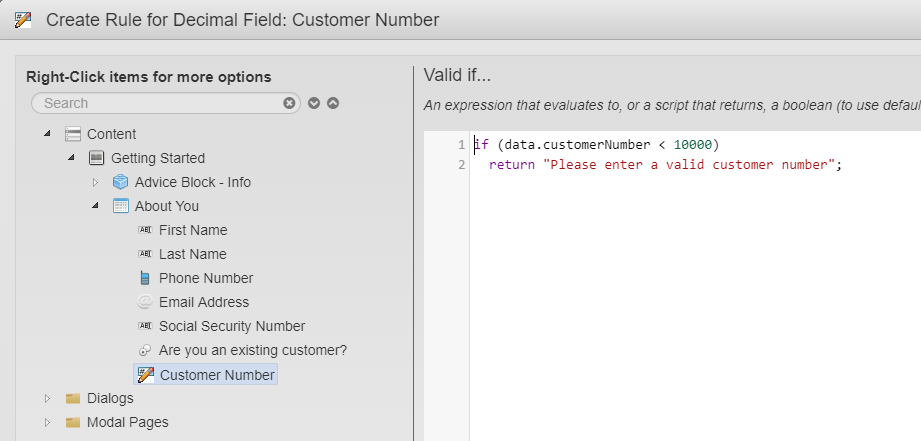Select Getting Started in the tree
The height and width of the screenshot is (441, 921).
158,159
